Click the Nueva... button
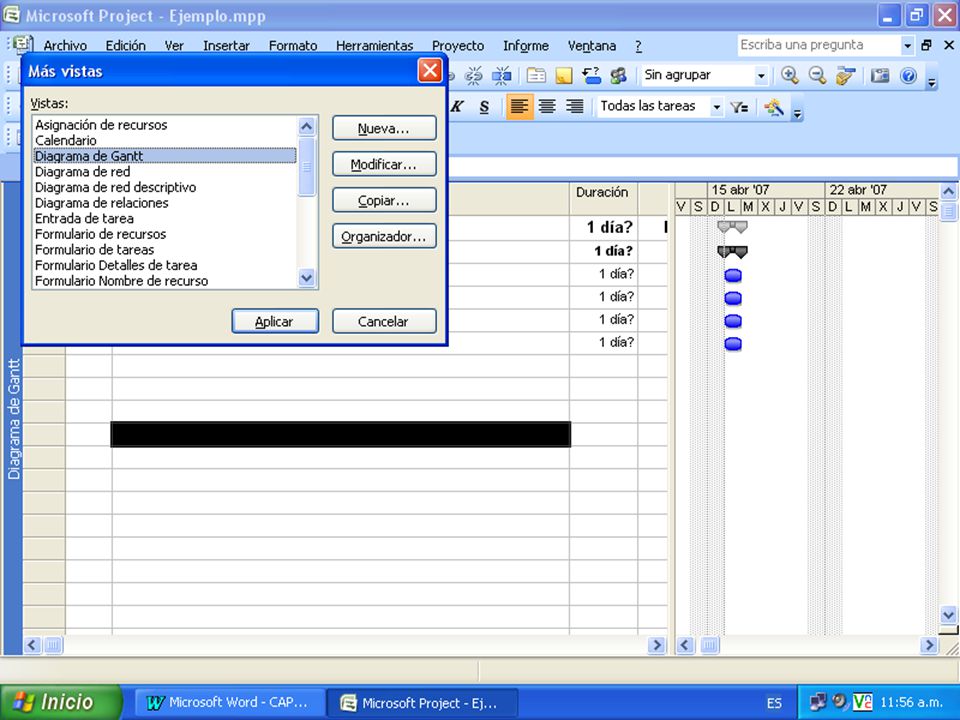The height and width of the screenshot is (720, 960). [x=384, y=129]
